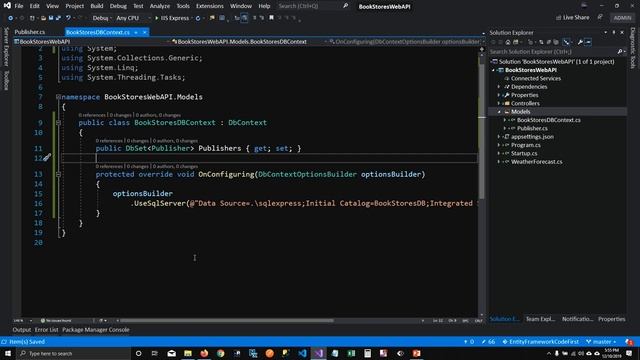Select BookStoresDBContext.cs in Solution Explorer
The image size is (640, 360).
pyautogui.click(x=549, y=120)
